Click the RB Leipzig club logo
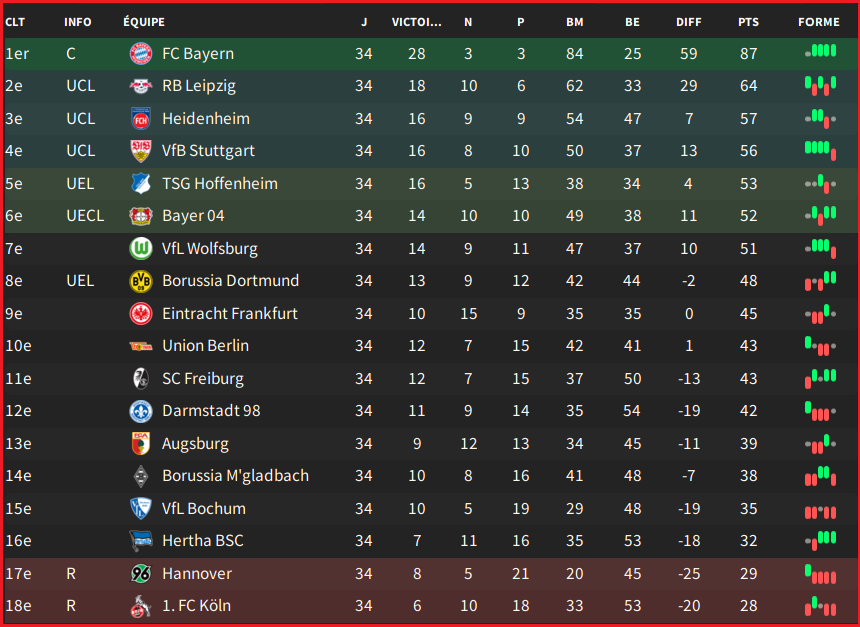Viewport: 860px width, 627px height. point(140,86)
